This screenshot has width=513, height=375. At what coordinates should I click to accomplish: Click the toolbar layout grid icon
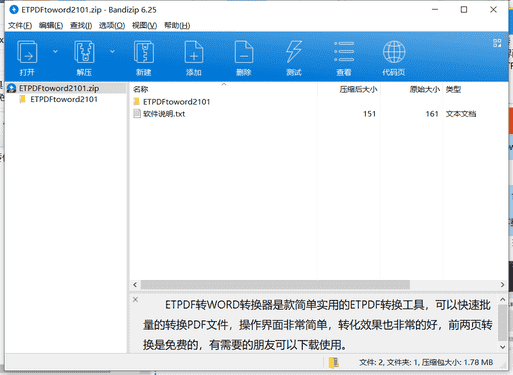pyautogui.click(x=497, y=43)
